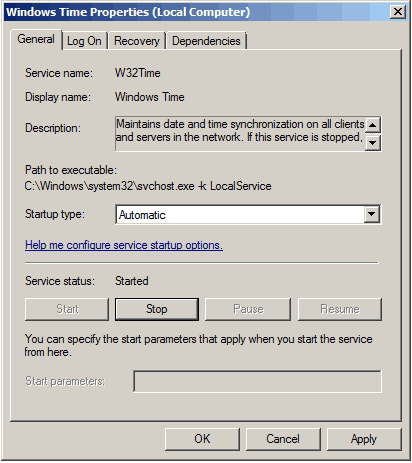Expand the Startup type dropdown arrow
Viewport: 412px width, 463px height.
coord(372,214)
